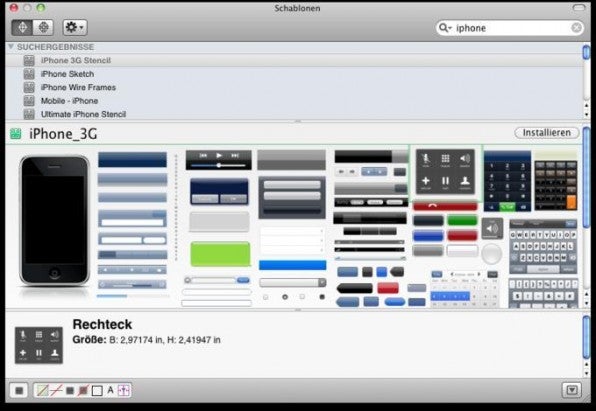Screen dimensions: 596x411
Task: Select the left arrow-cross tool in the toolbar toggle
Action: pyautogui.click(x=22, y=27)
